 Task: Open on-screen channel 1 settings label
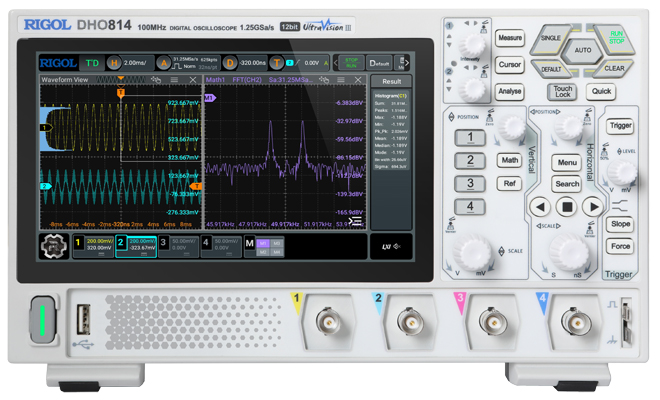tap(93, 246)
